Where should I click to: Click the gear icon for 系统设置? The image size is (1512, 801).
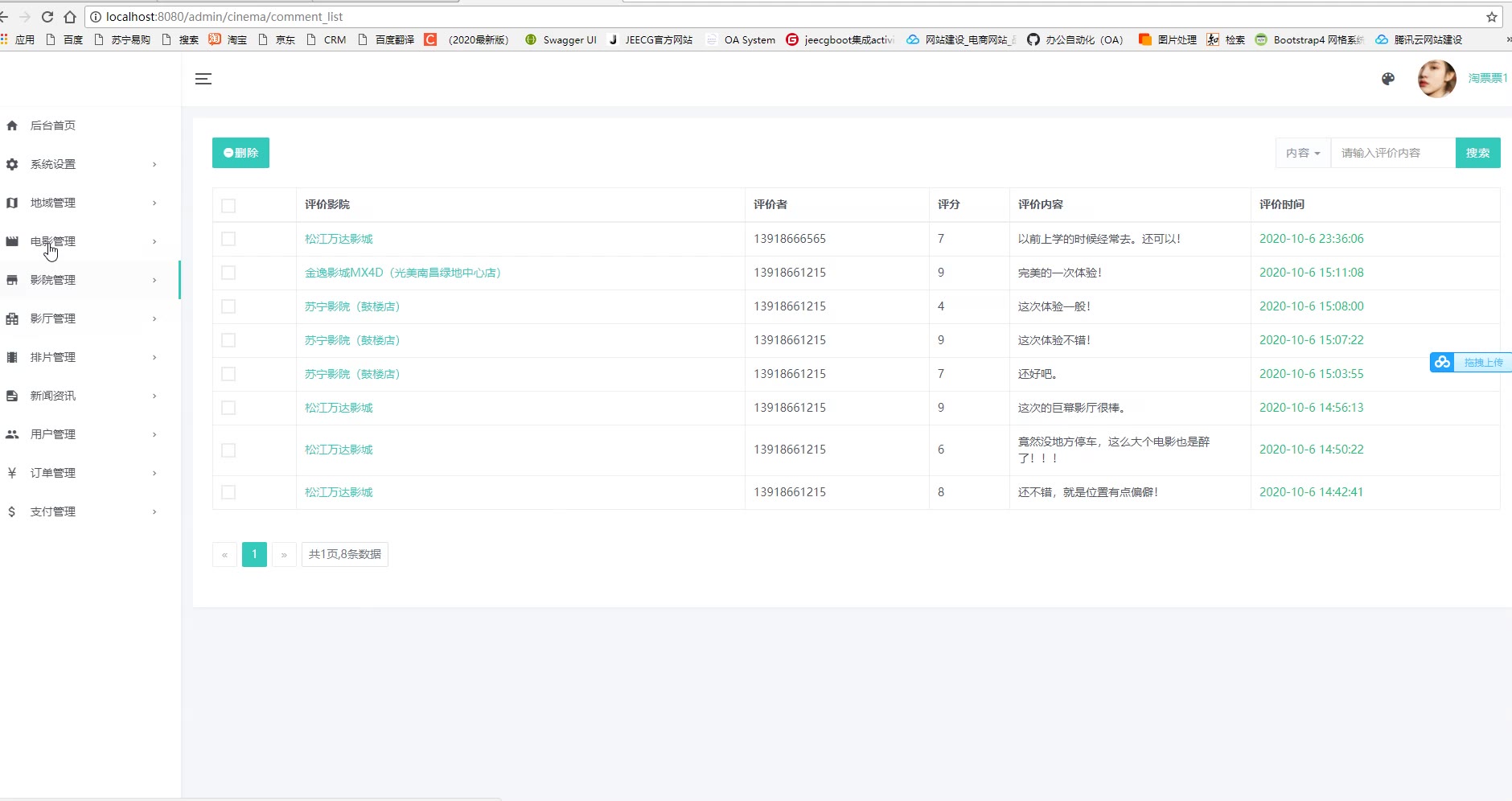(x=12, y=164)
